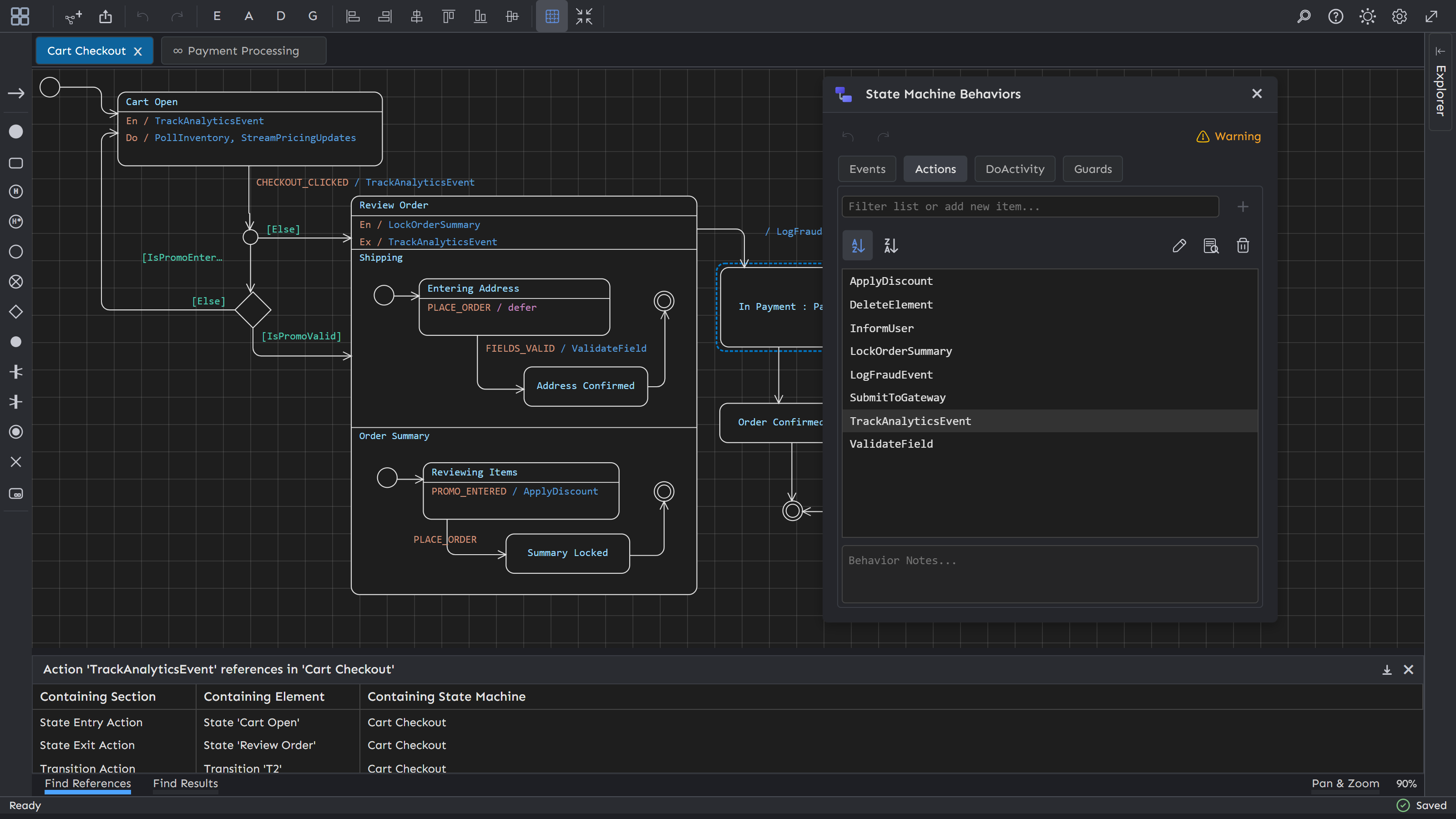Center elements horizontally
Screen dimensions: 1456x819
[417, 16]
